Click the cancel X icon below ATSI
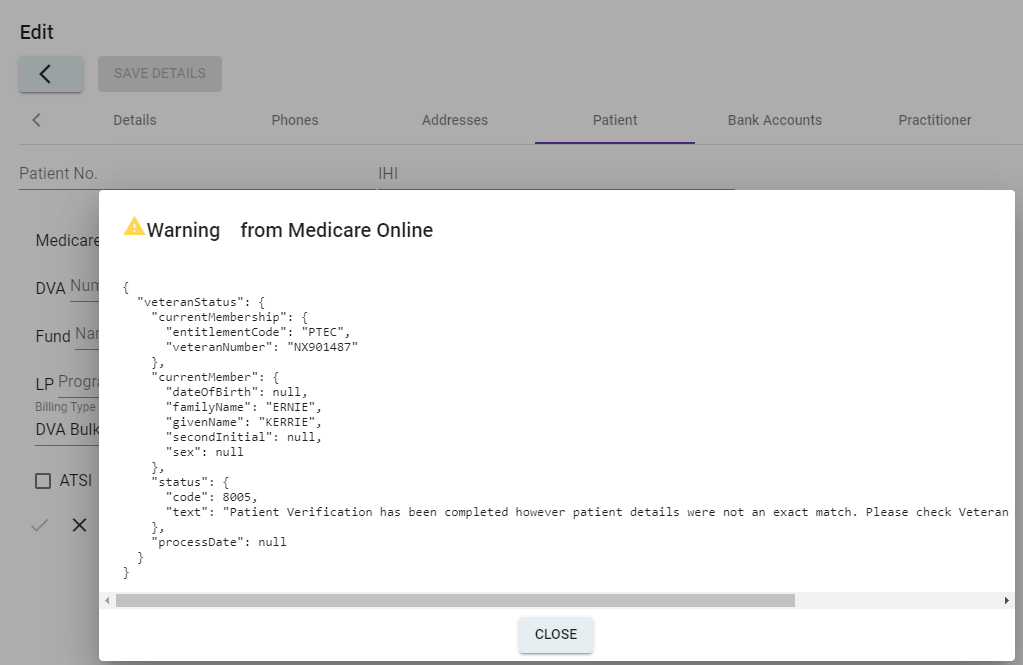Image resolution: width=1023 pixels, height=665 pixels. point(80,525)
